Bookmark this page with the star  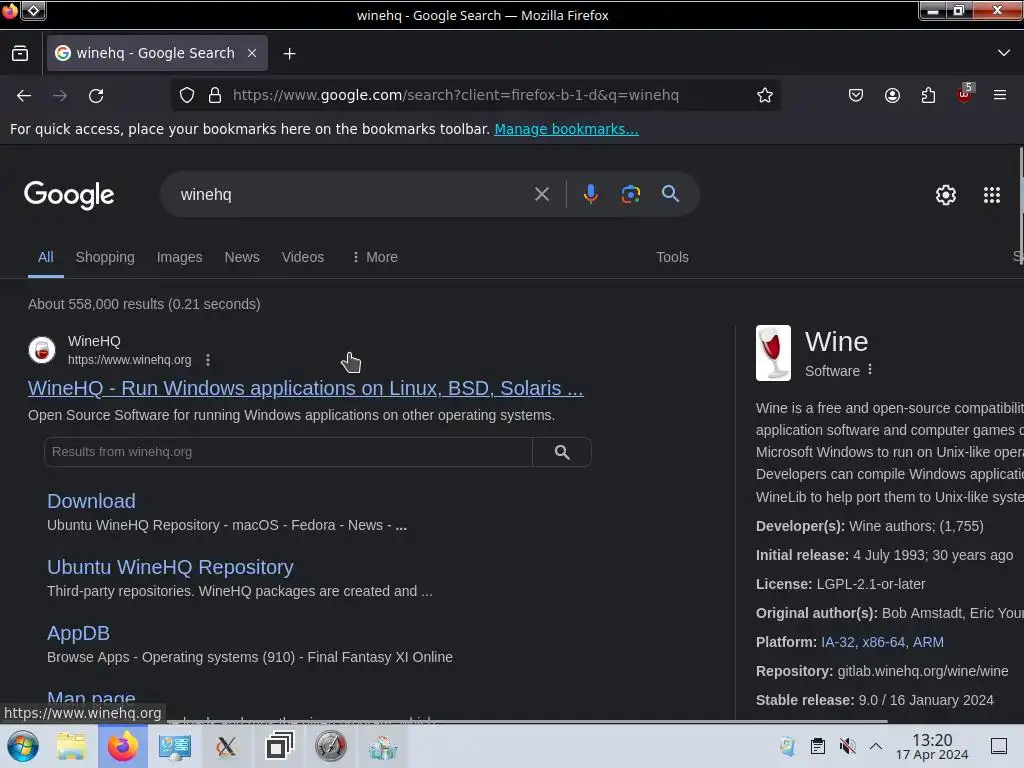click(765, 95)
